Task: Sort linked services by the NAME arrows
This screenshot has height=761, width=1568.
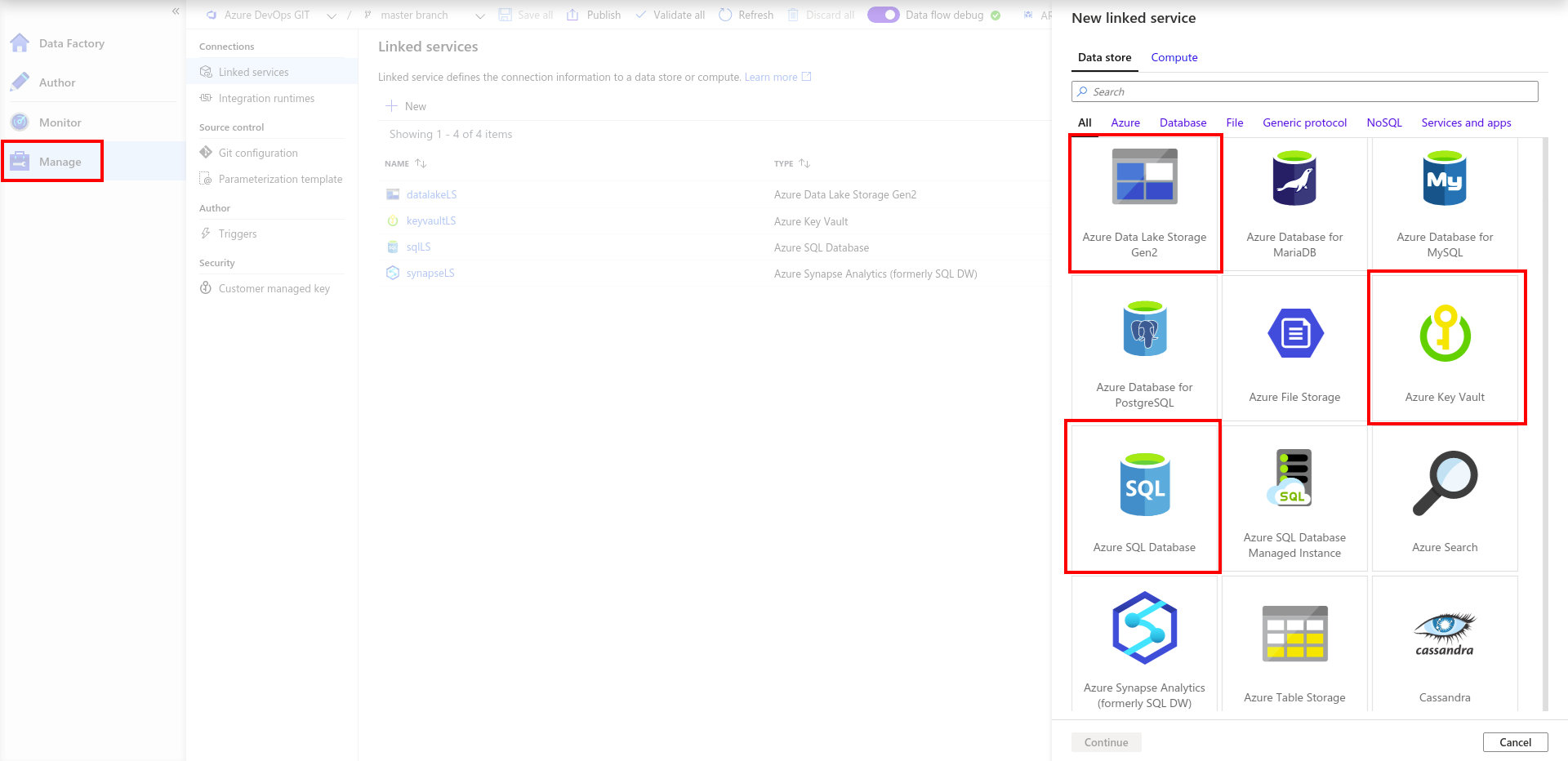Action: click(x=421, y=163)
